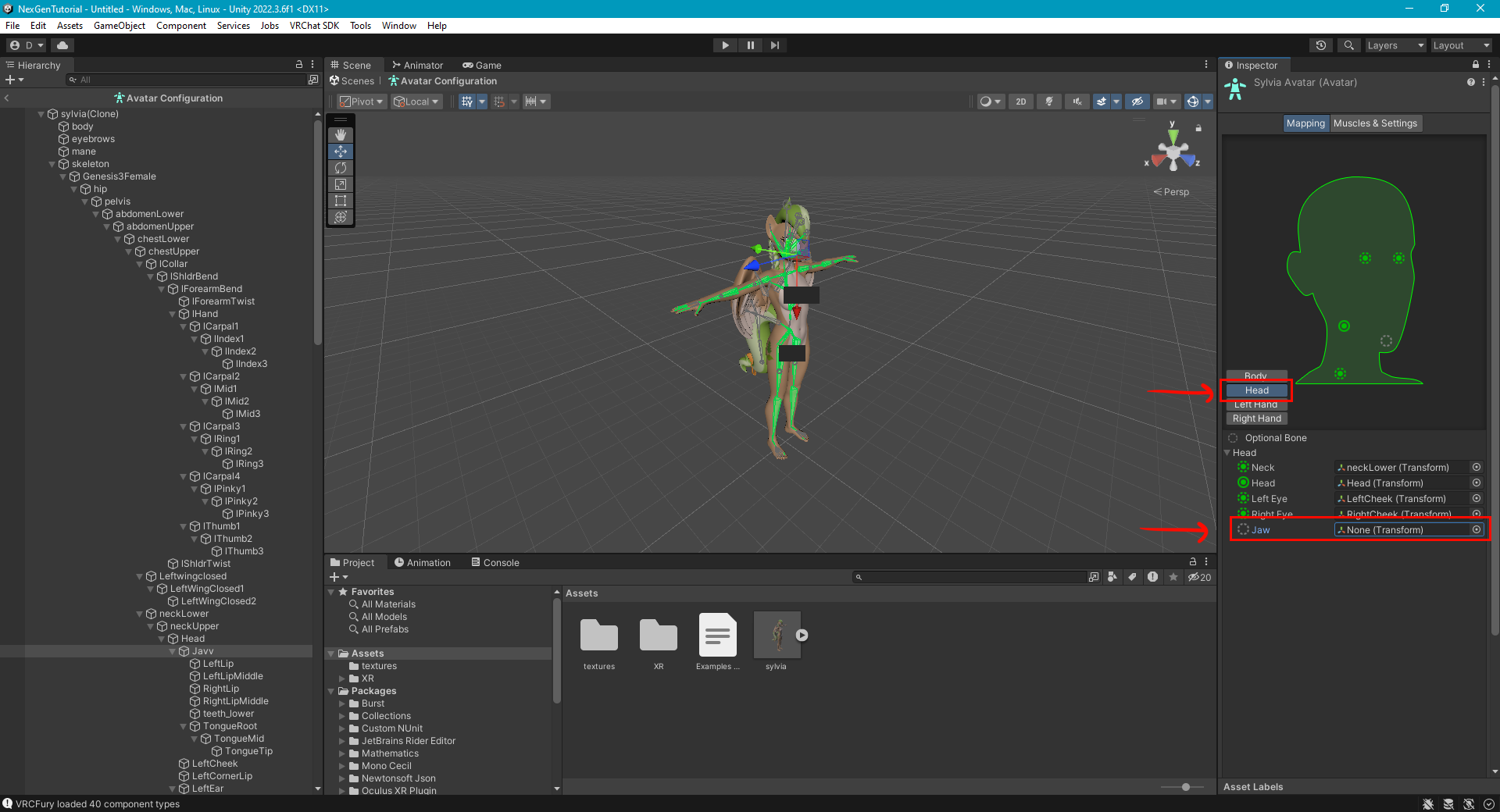Viewport: 1500px width, 812px height.
Task: Click the Play button
Action: pyautogui.click(x=725, y=45)
